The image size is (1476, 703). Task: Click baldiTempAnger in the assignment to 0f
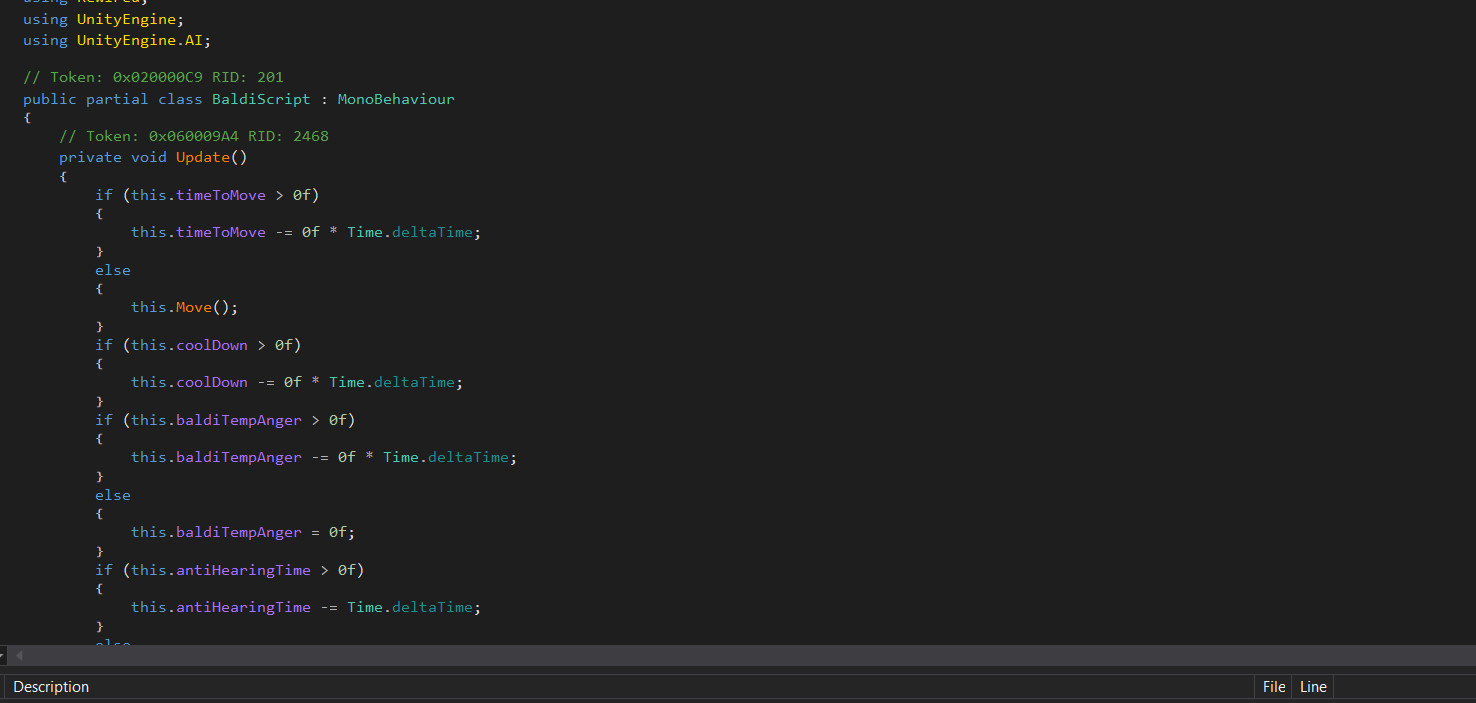pos(239,532)
